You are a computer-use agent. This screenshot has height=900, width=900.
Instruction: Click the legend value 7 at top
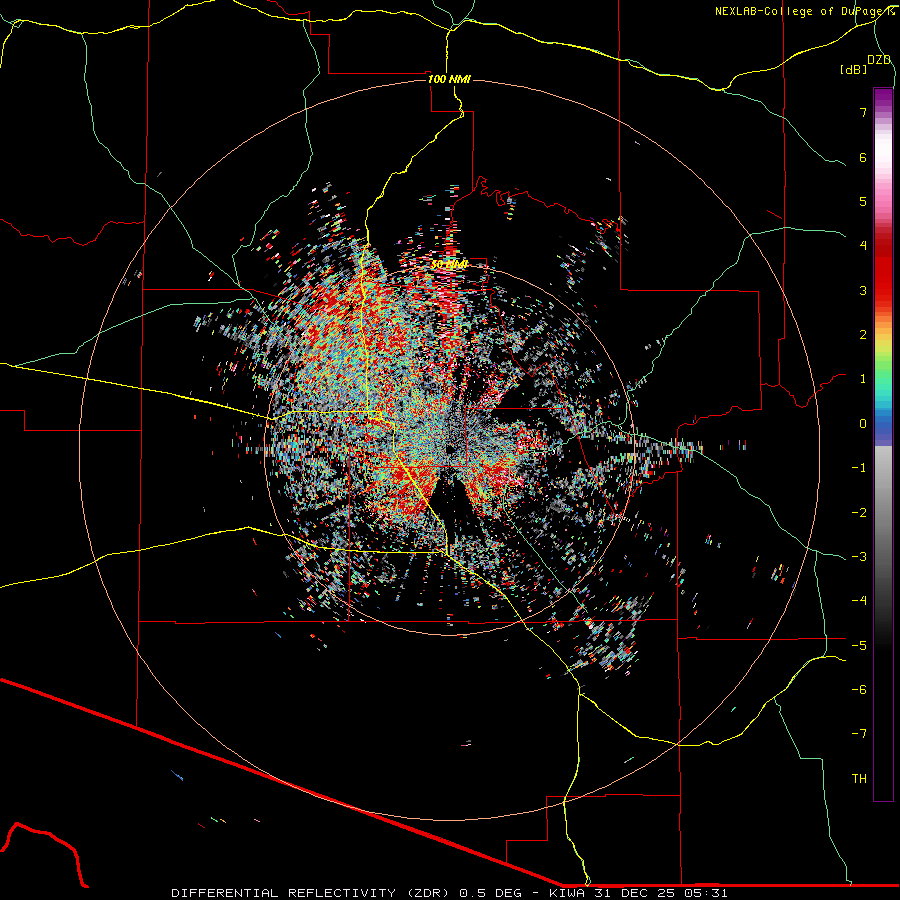[863, 112]
